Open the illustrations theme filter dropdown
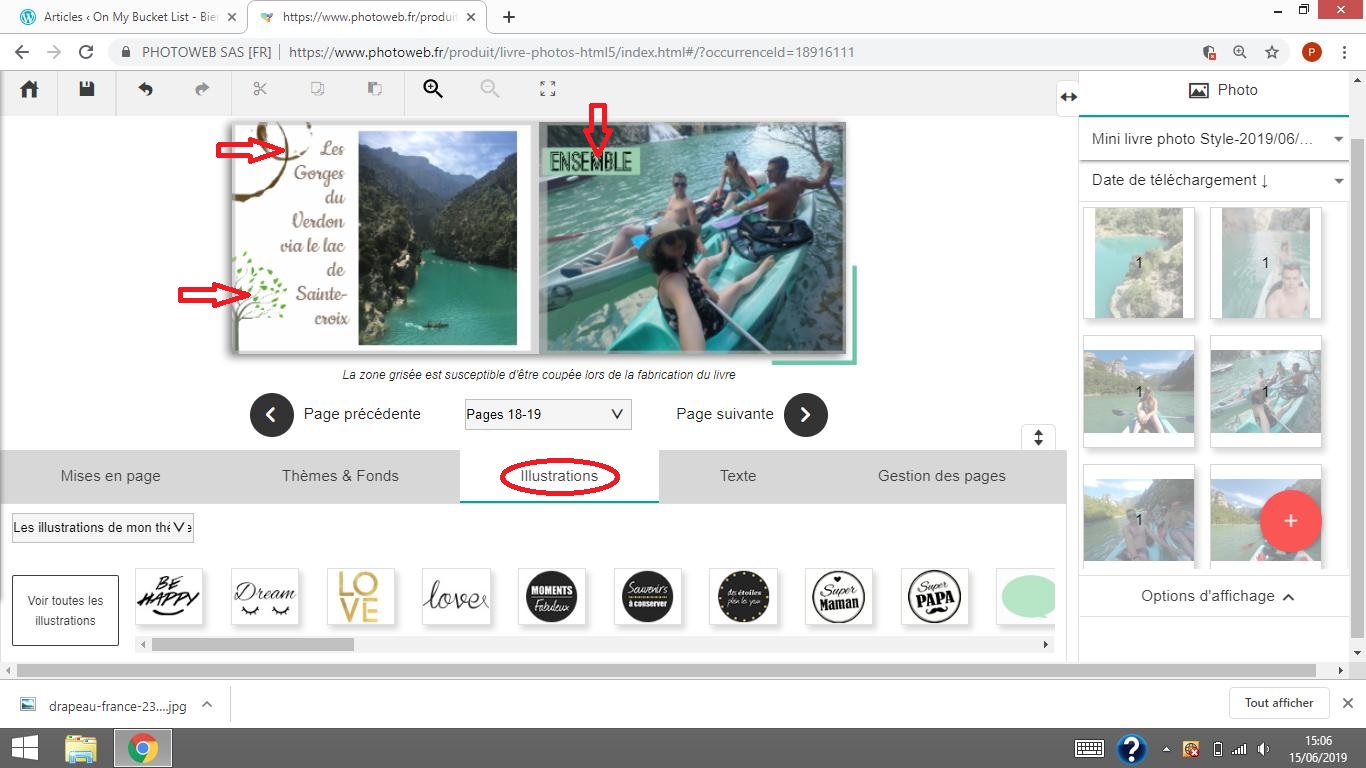 tap(102, 528)
